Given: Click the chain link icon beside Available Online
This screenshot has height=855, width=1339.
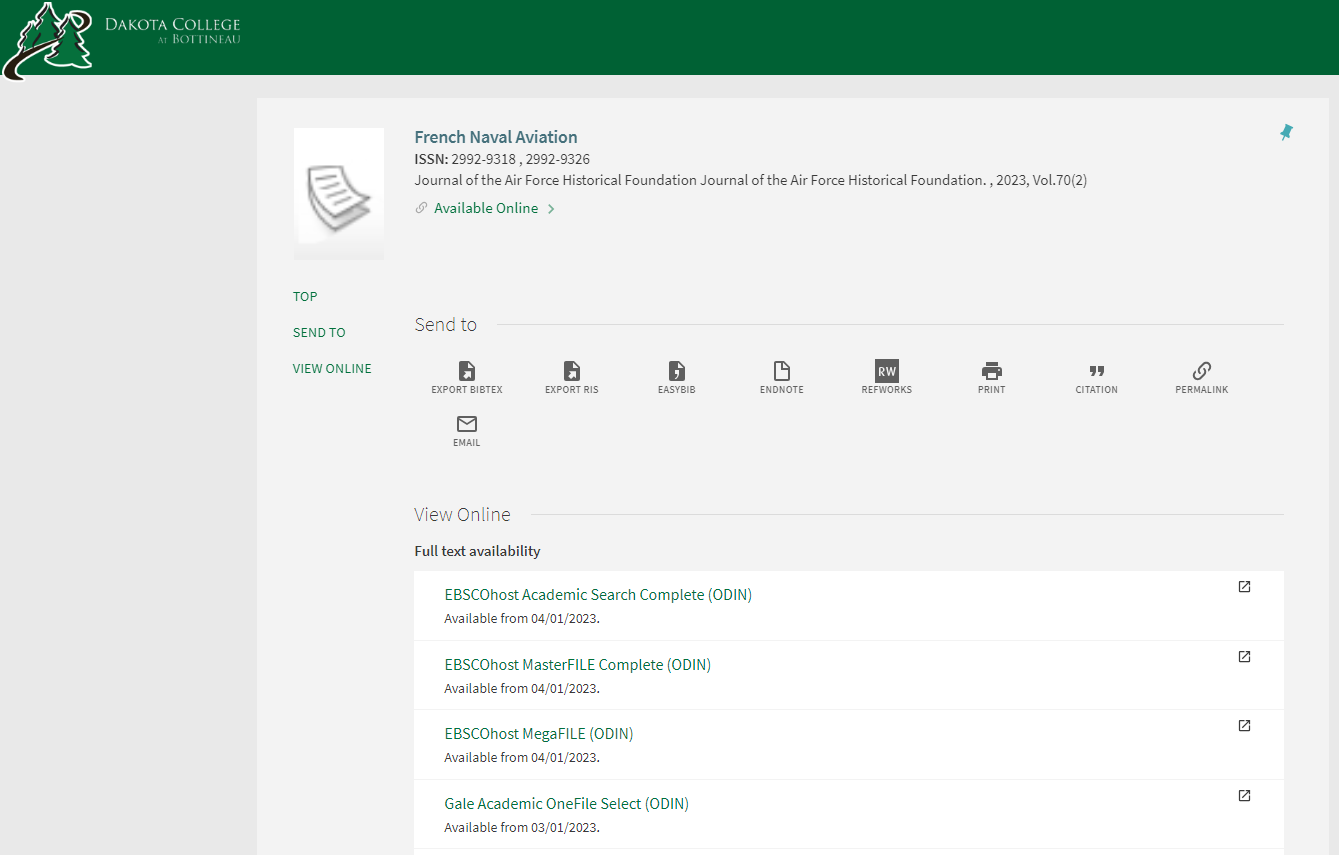Looking at the screenshot, I should (421, 208).
